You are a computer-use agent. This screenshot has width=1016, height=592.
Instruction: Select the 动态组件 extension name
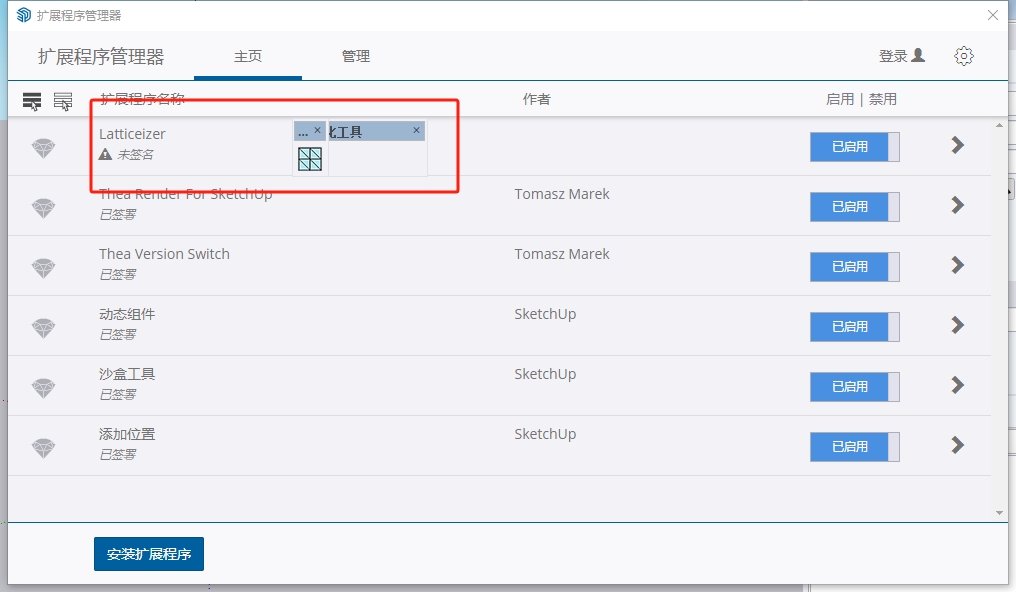click(x=127, y=314)
